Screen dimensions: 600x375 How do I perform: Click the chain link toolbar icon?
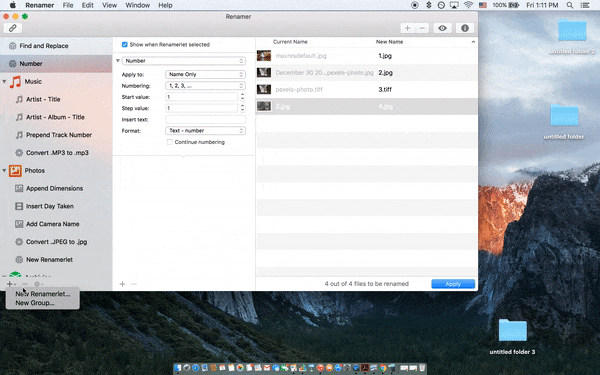[x=13, y=28]
